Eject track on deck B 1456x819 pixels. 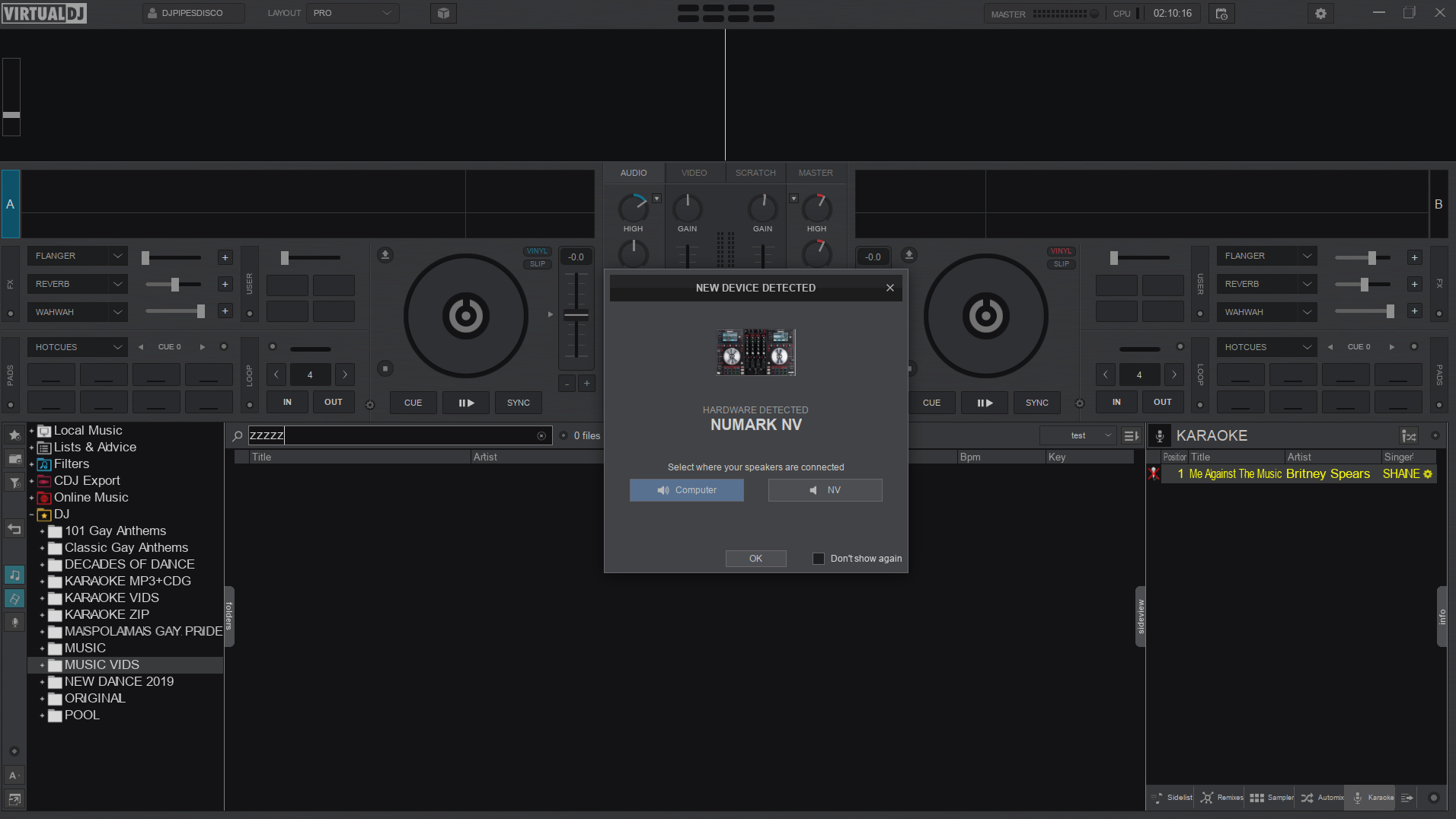(908, 255)
